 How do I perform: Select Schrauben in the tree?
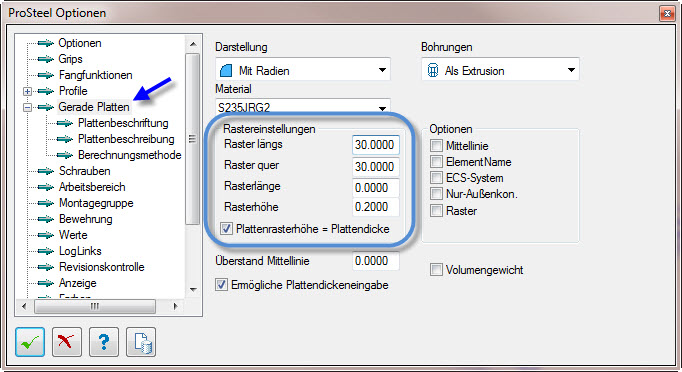click(x=85, y=171)
